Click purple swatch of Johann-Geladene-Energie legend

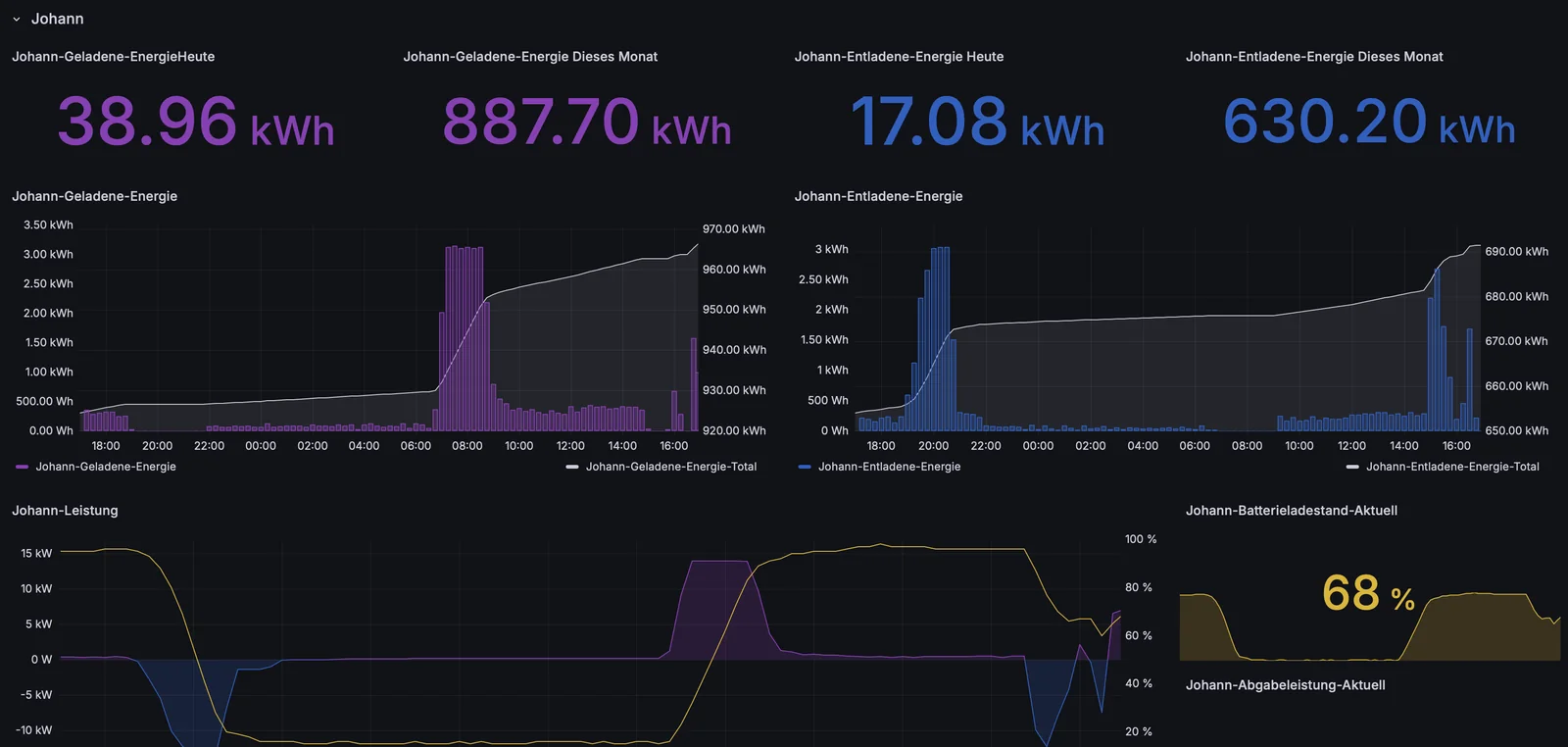pos(23,467)
